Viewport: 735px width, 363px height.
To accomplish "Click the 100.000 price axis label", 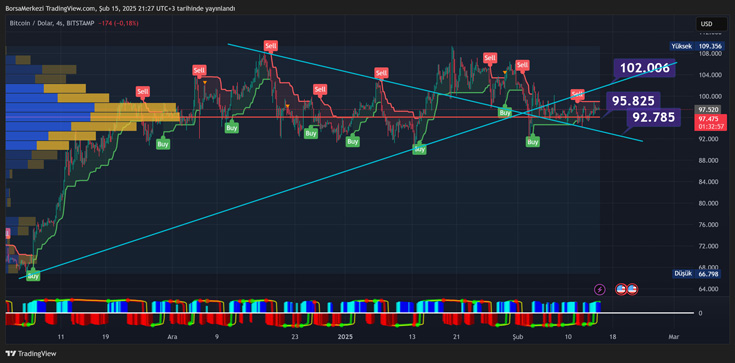I will pos(709,97).
